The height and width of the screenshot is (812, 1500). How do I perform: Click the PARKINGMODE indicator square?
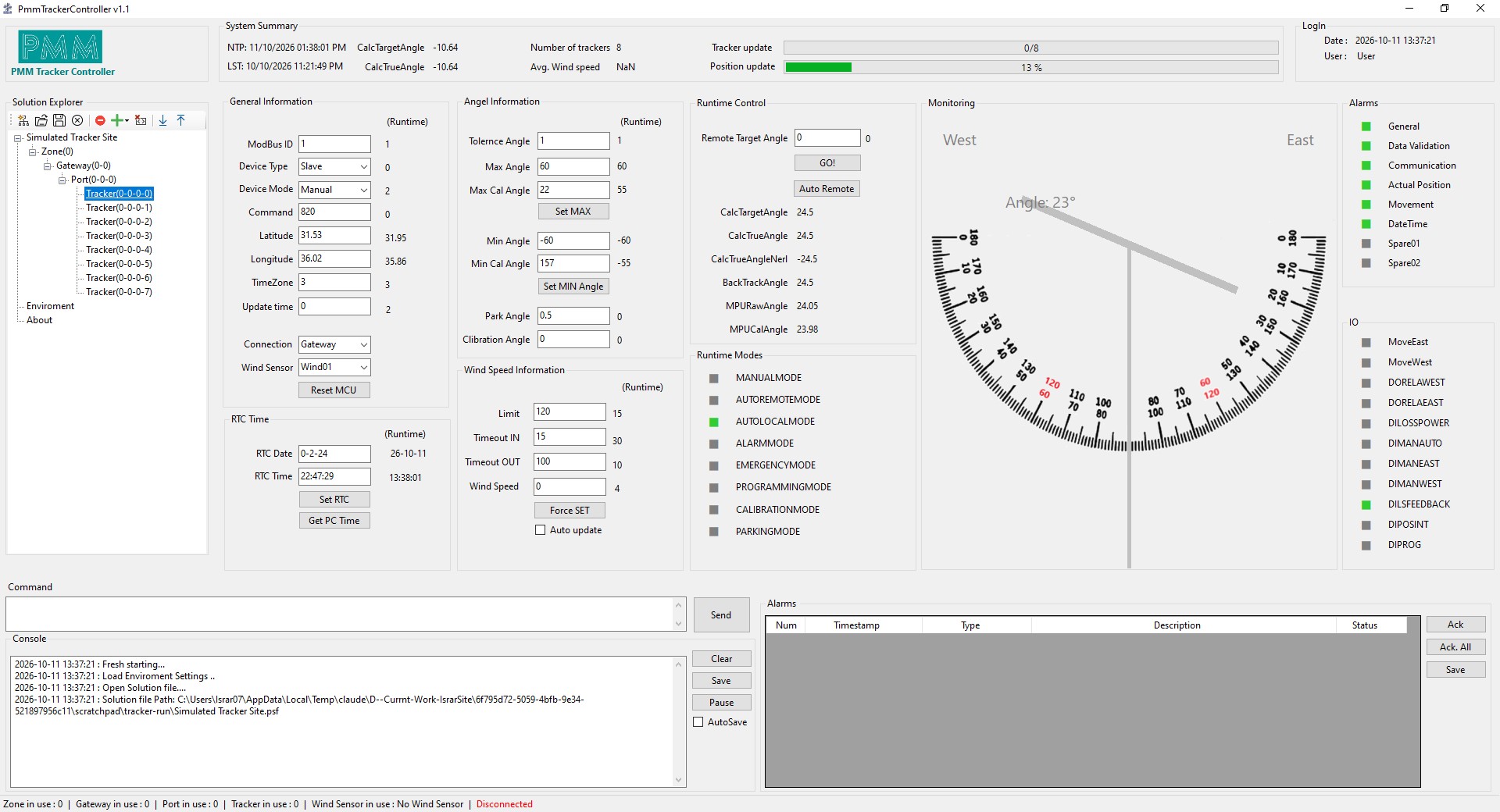(713, 532)
